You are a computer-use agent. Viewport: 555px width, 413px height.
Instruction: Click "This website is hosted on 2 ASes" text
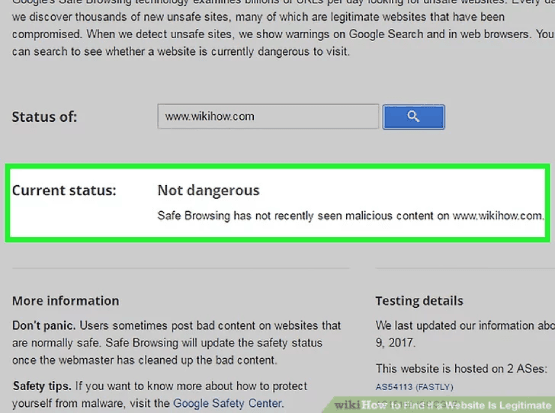coord(461,369)
